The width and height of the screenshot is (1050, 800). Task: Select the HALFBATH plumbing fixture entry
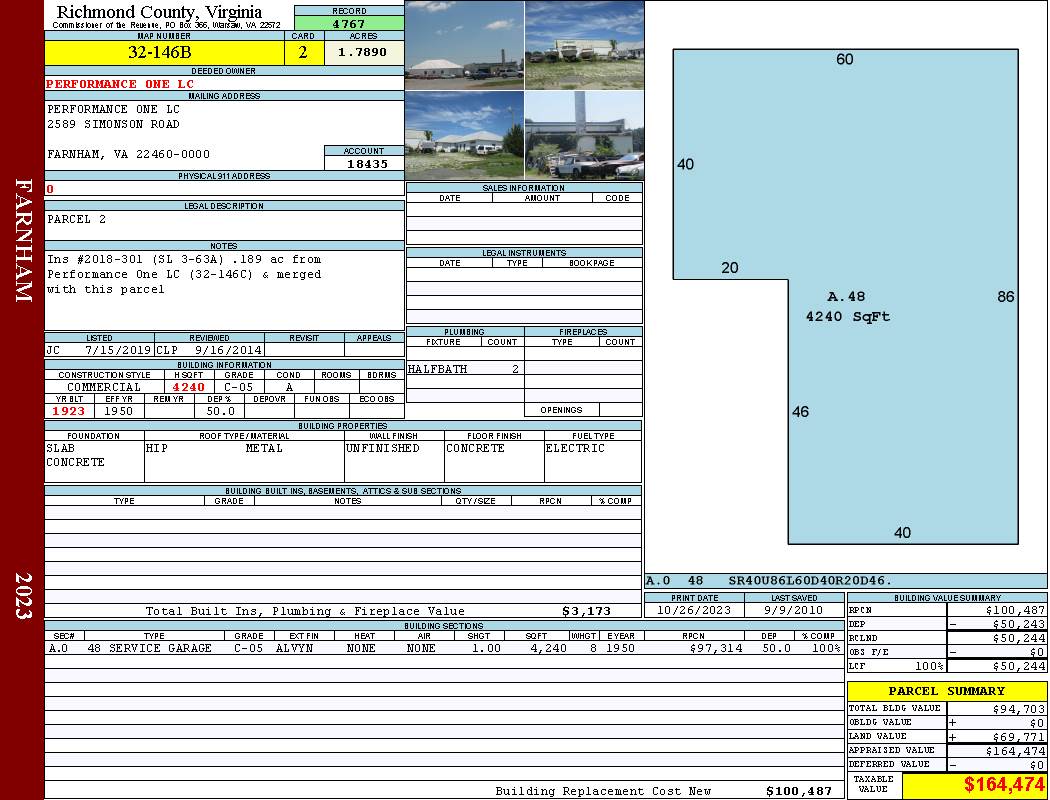click(437, 369)
